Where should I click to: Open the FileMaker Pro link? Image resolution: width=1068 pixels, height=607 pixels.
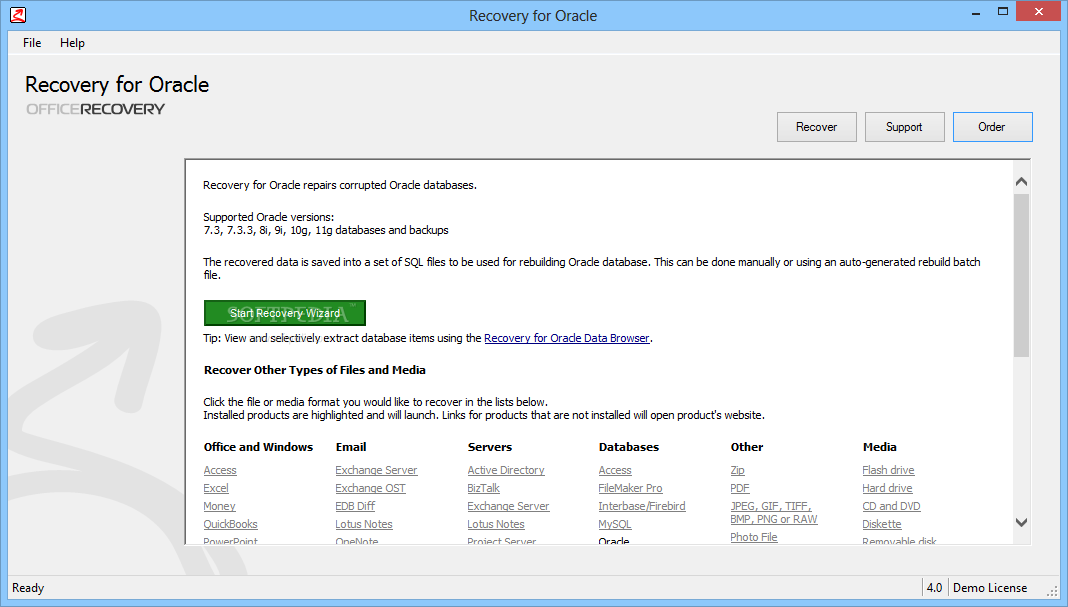(x=630, y=488)
